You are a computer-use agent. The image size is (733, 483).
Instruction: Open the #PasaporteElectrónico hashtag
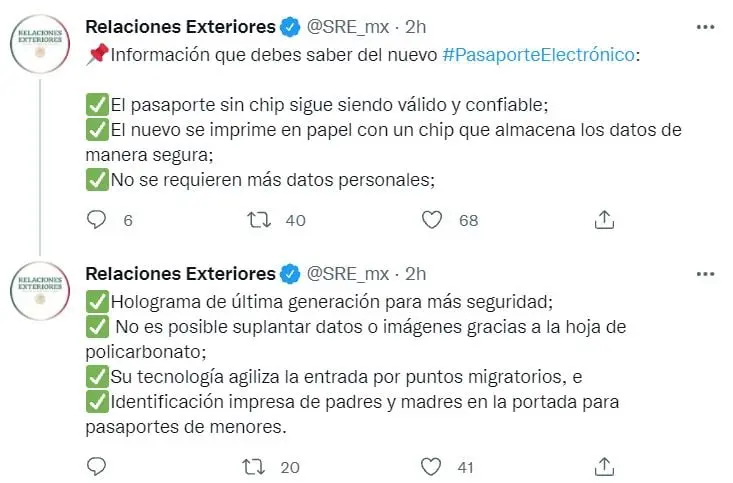538,55
